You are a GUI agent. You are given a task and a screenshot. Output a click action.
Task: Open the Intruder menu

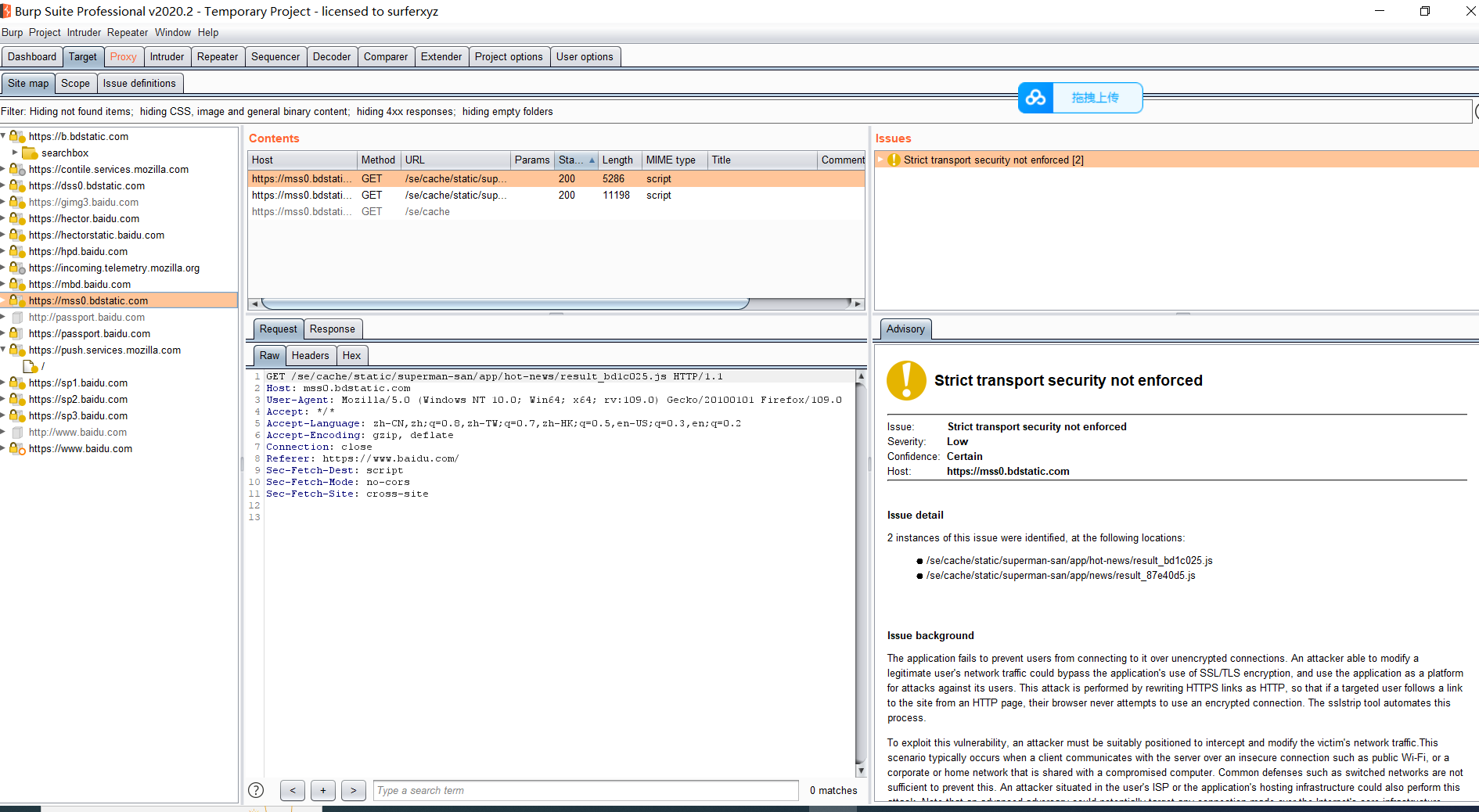point(84,32)
